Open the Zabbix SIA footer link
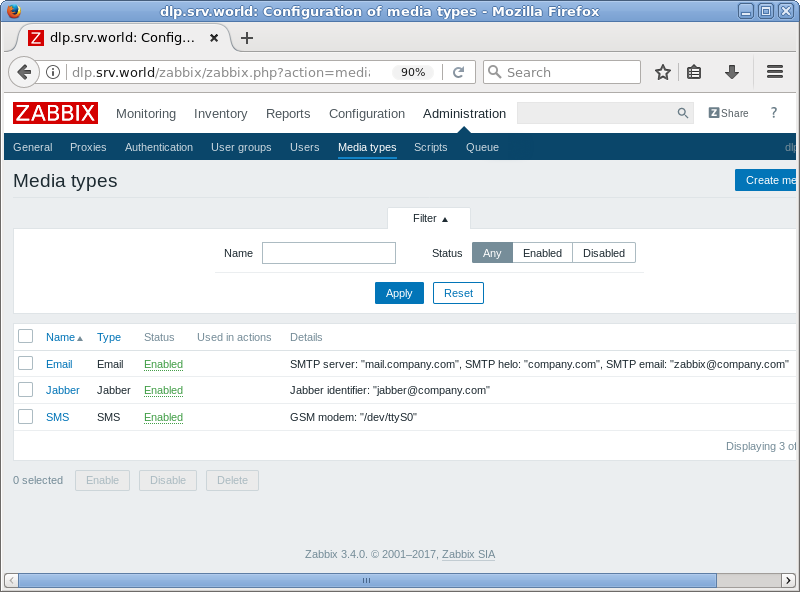This screenshot has width=800, height=592. tap(468, 554)
